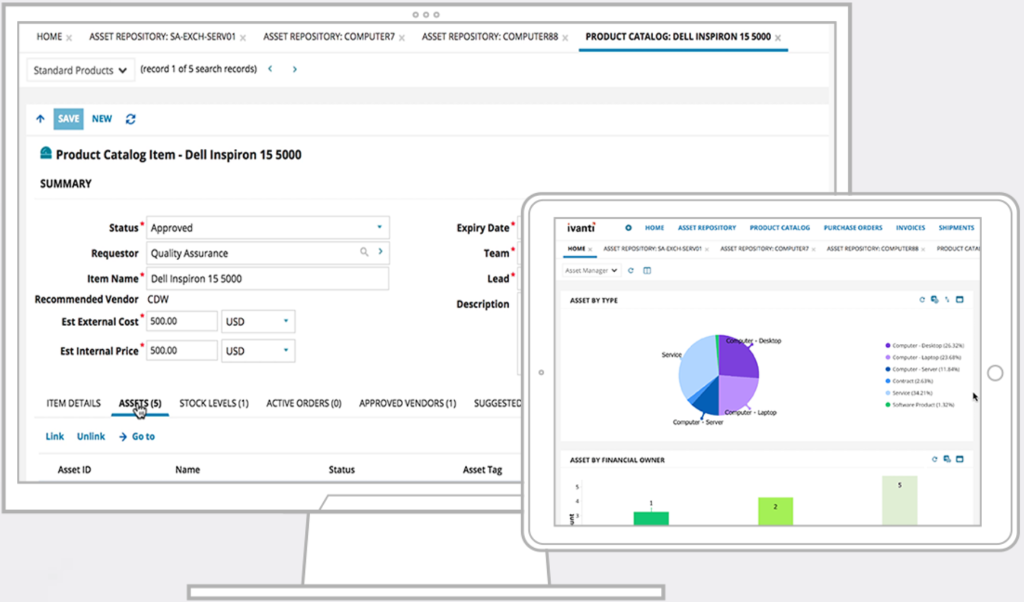Click the round icon beside the ivanti logo
The height and width of the screenshot is (602, 1024).
(x=628, y=228)
